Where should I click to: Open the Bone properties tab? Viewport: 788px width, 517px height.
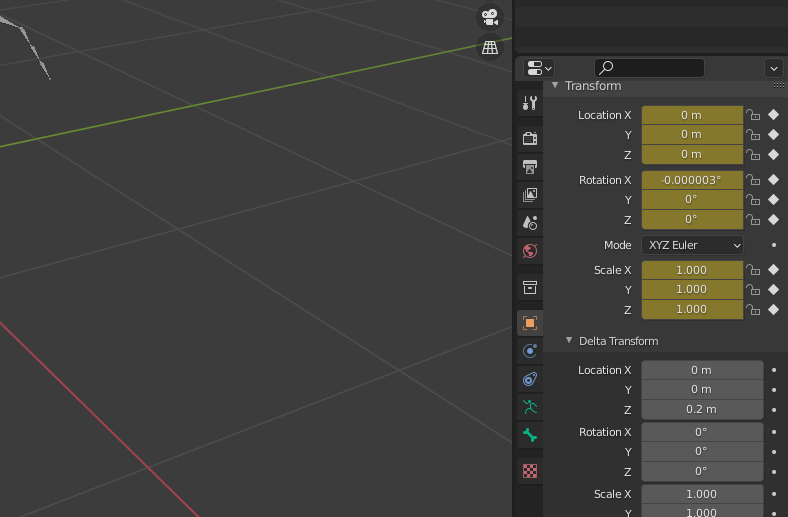[x=530, y=435]
